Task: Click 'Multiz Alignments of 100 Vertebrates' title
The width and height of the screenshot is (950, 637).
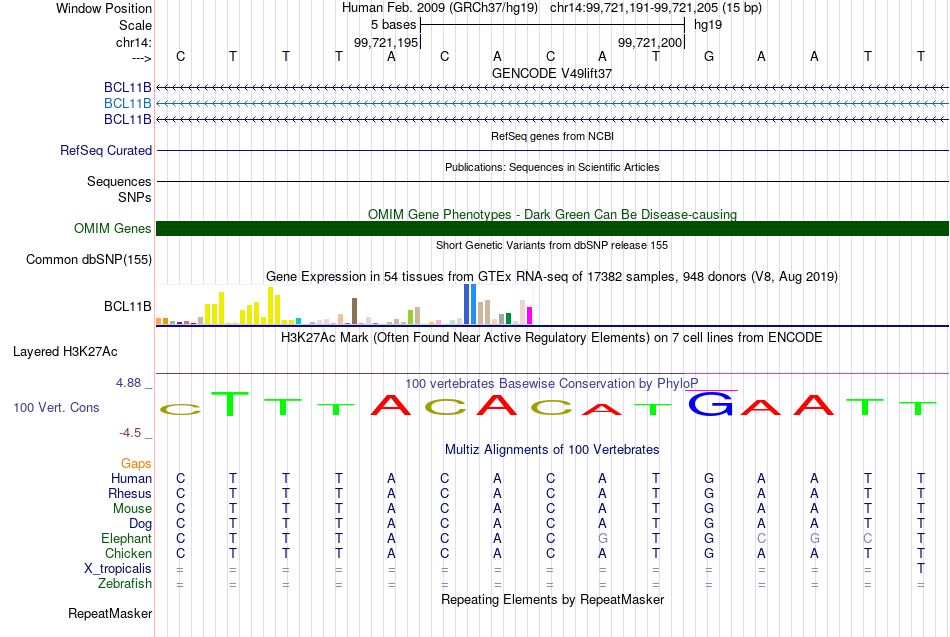Action: click(x=552, y=450)
